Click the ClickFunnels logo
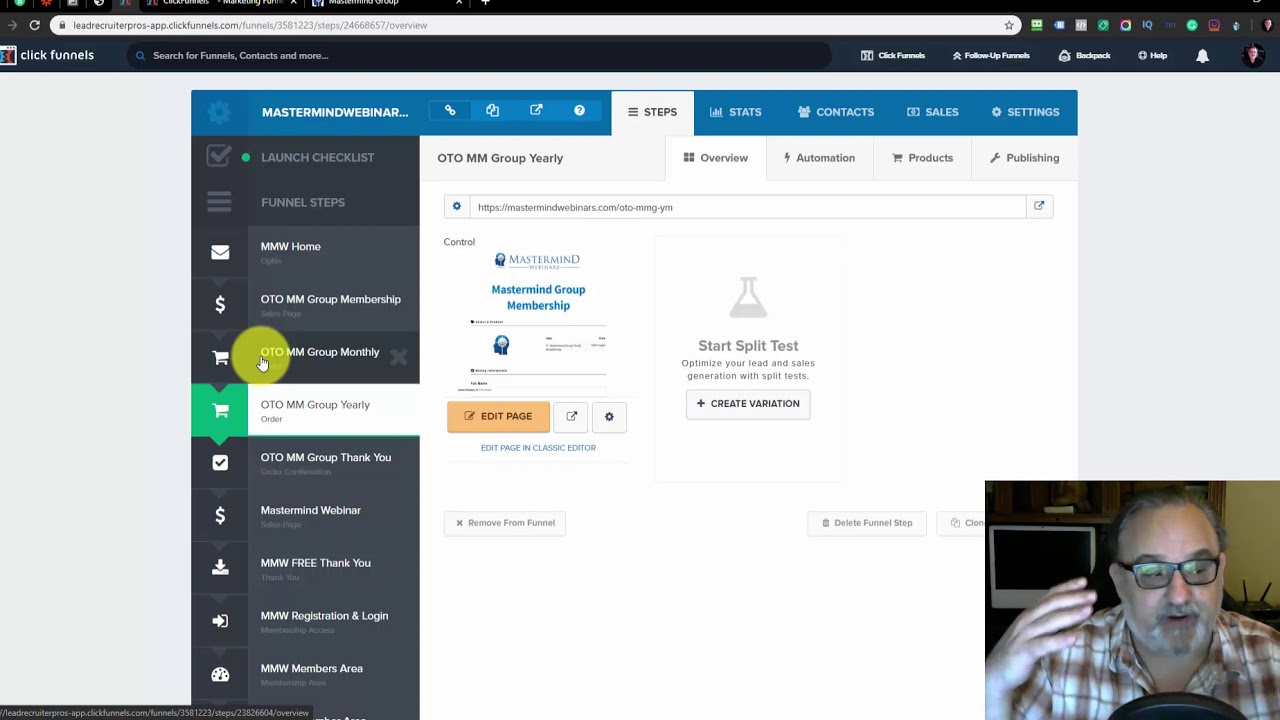Screen dimensions: 1280x720 [48, 55]
